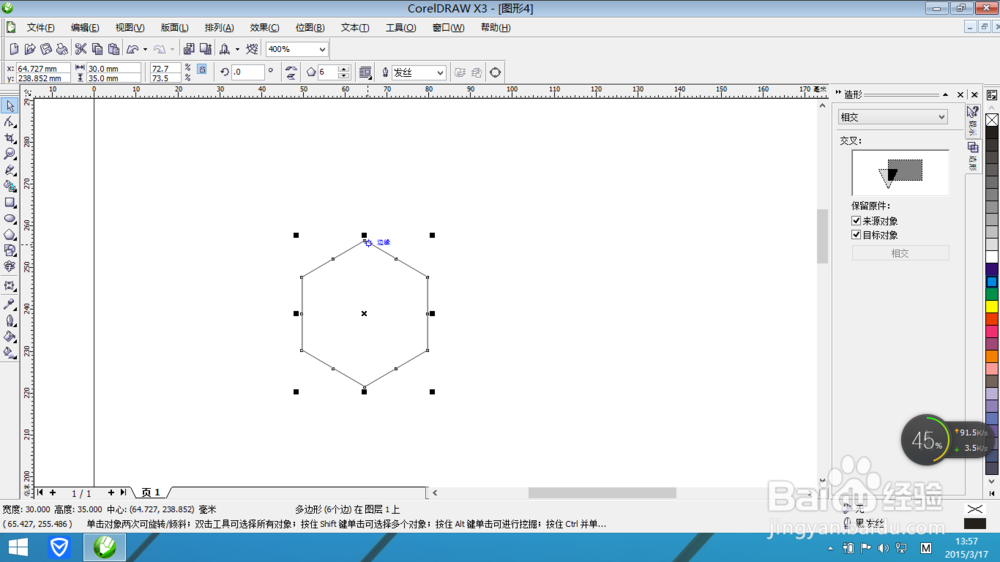Click the polygon sides stepper arrows

pyautogui.click(x=344, y=73)
